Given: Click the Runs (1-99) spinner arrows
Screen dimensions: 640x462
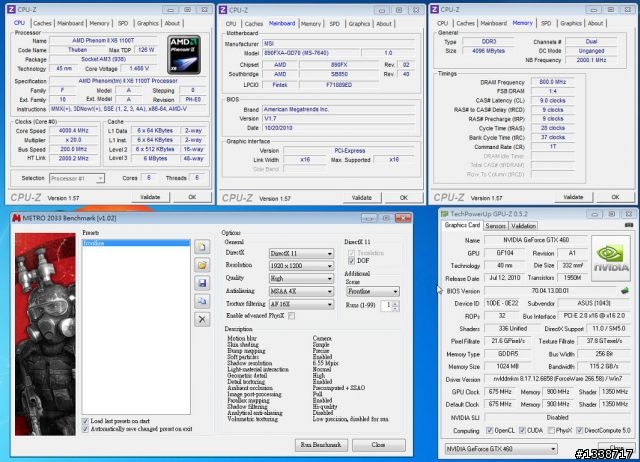Looking at the screenshot, I should pos(395,305).
